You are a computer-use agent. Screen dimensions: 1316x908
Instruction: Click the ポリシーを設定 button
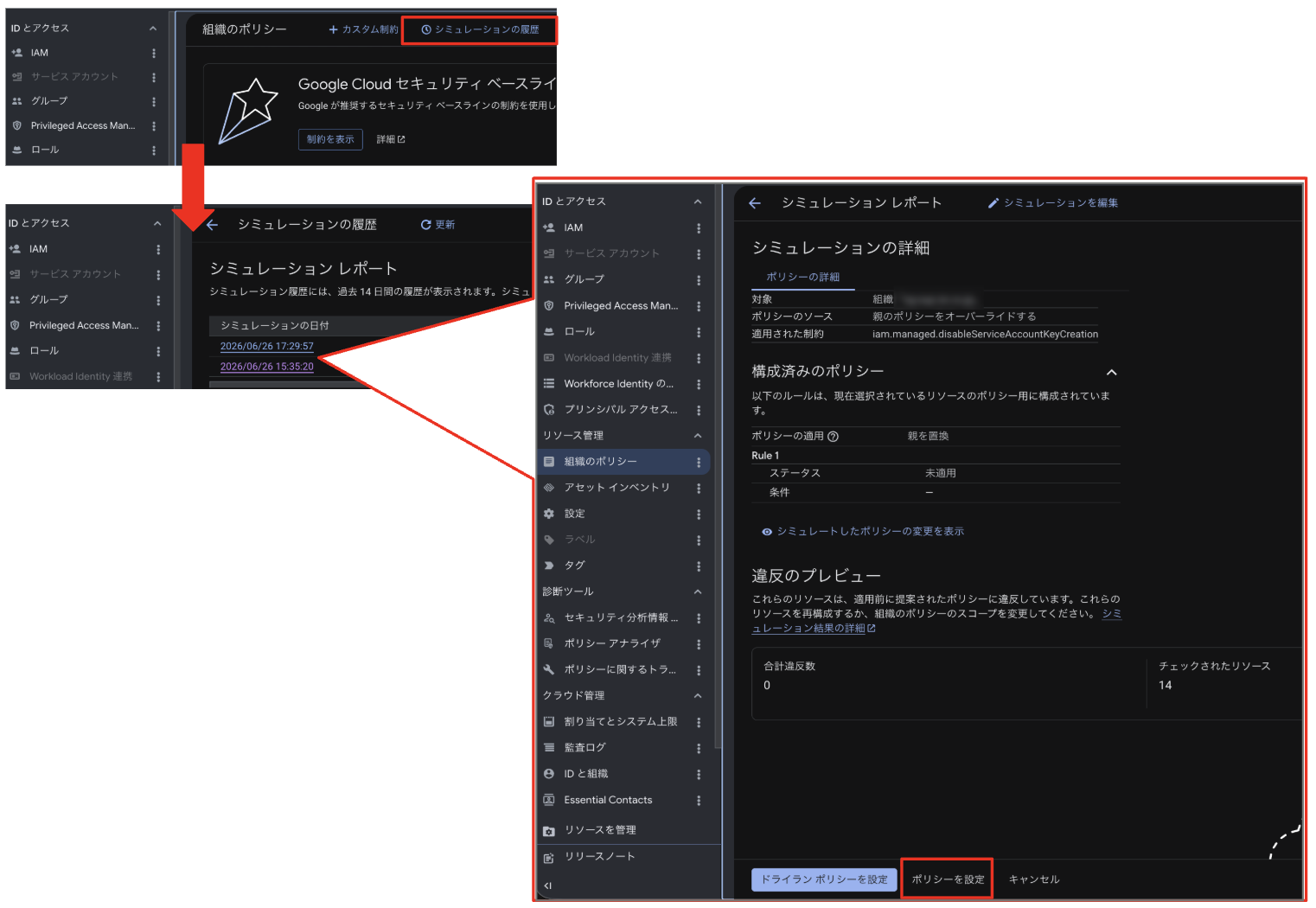[948, 879]
